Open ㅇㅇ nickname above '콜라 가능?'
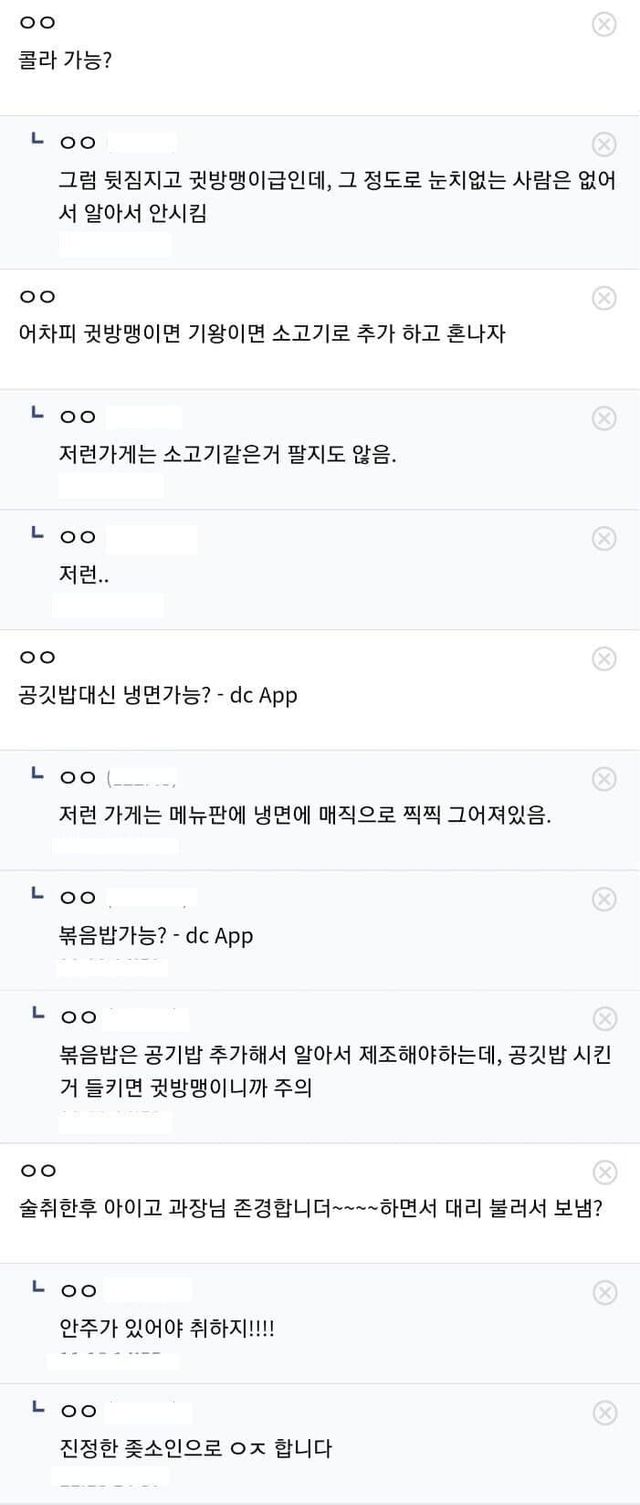The width and height of the screenshot is (640, 1505). point(38,24)
